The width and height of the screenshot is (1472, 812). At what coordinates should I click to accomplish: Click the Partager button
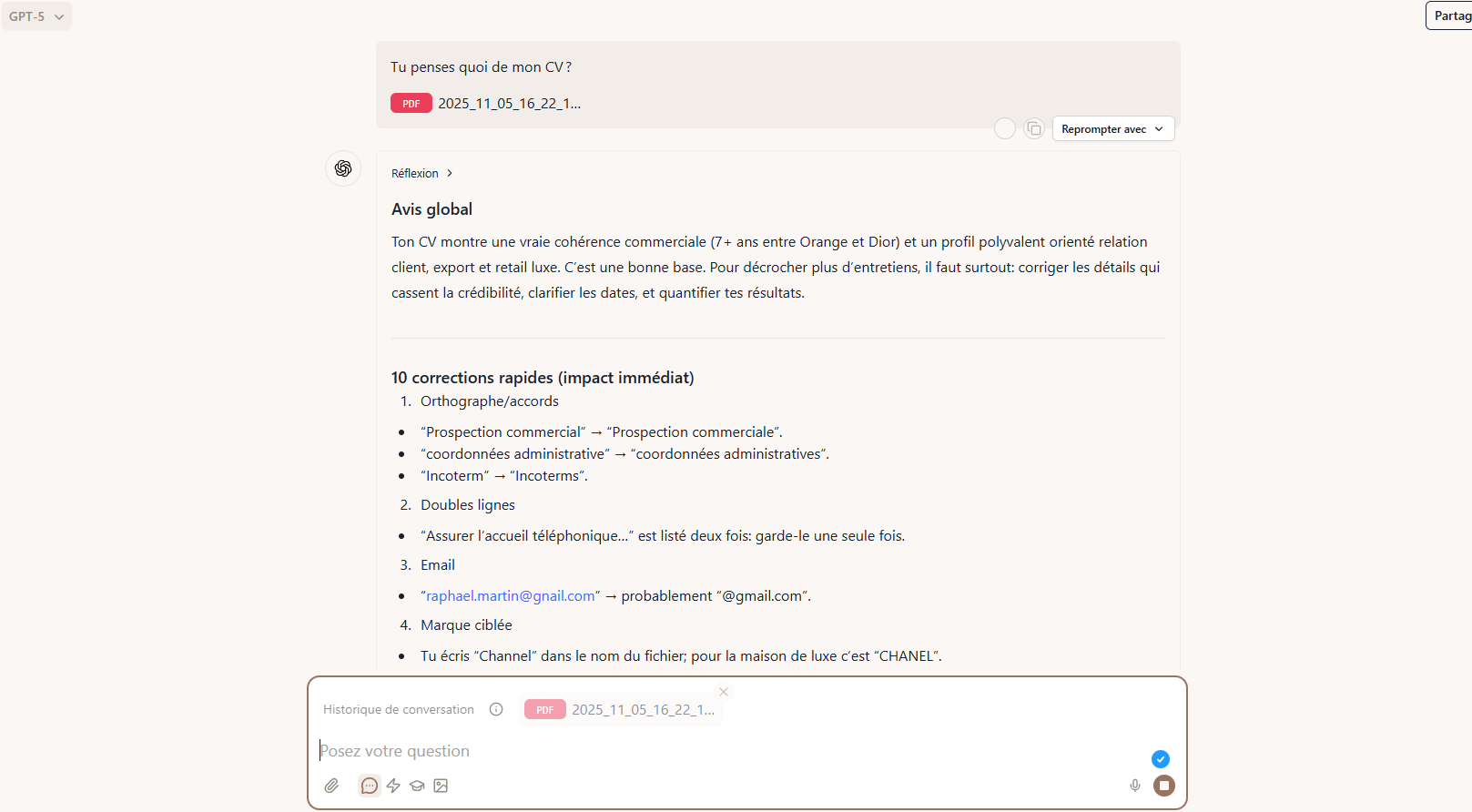(1450, 15)
